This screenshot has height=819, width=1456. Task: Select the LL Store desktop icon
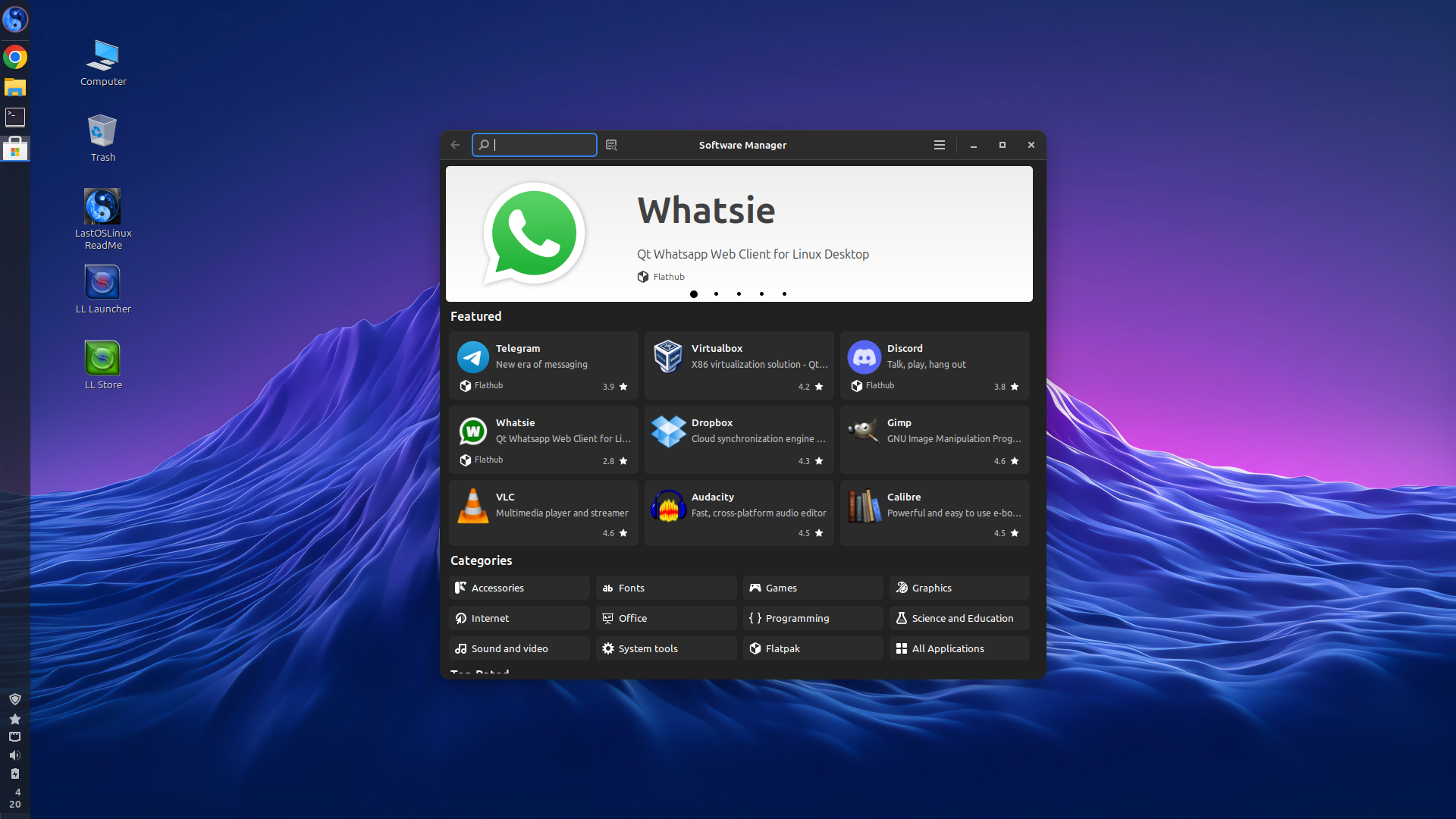pyautogui.click(x=103, y=366)
